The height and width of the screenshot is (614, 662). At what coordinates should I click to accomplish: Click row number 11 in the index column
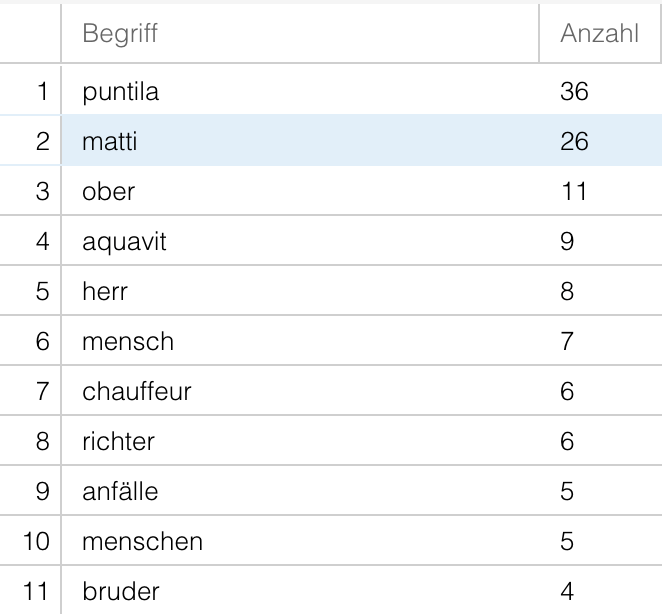pos(36,592)
